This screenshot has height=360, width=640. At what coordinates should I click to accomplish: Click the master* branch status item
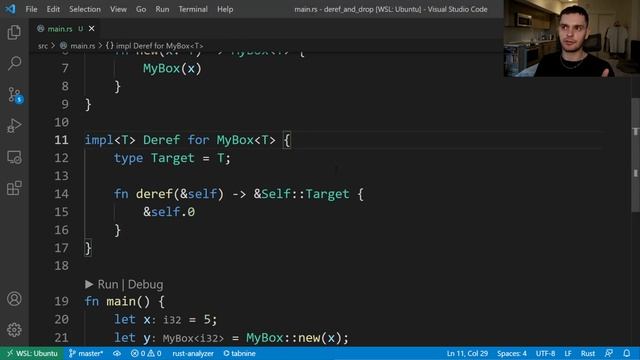pyautogui.click(x=86, y=353)
